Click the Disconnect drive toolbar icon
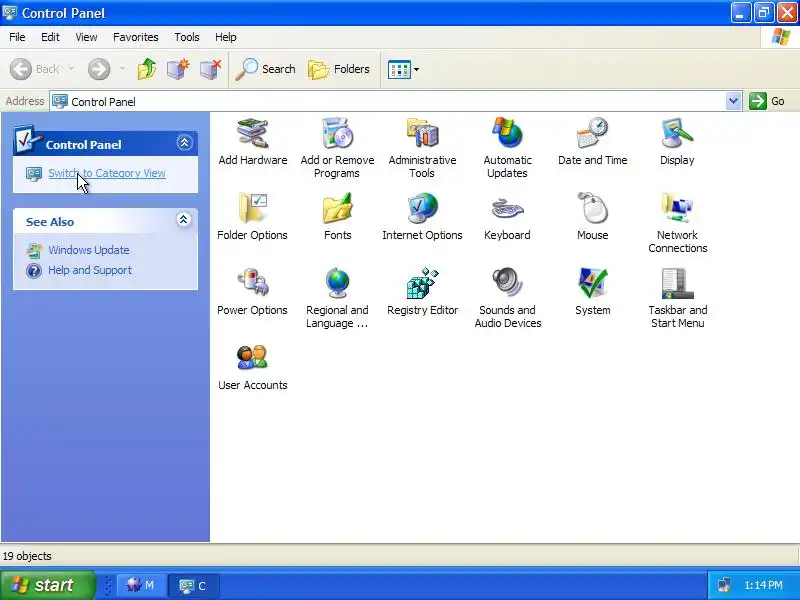Screen dimensions: 800x600 [210, 69]
